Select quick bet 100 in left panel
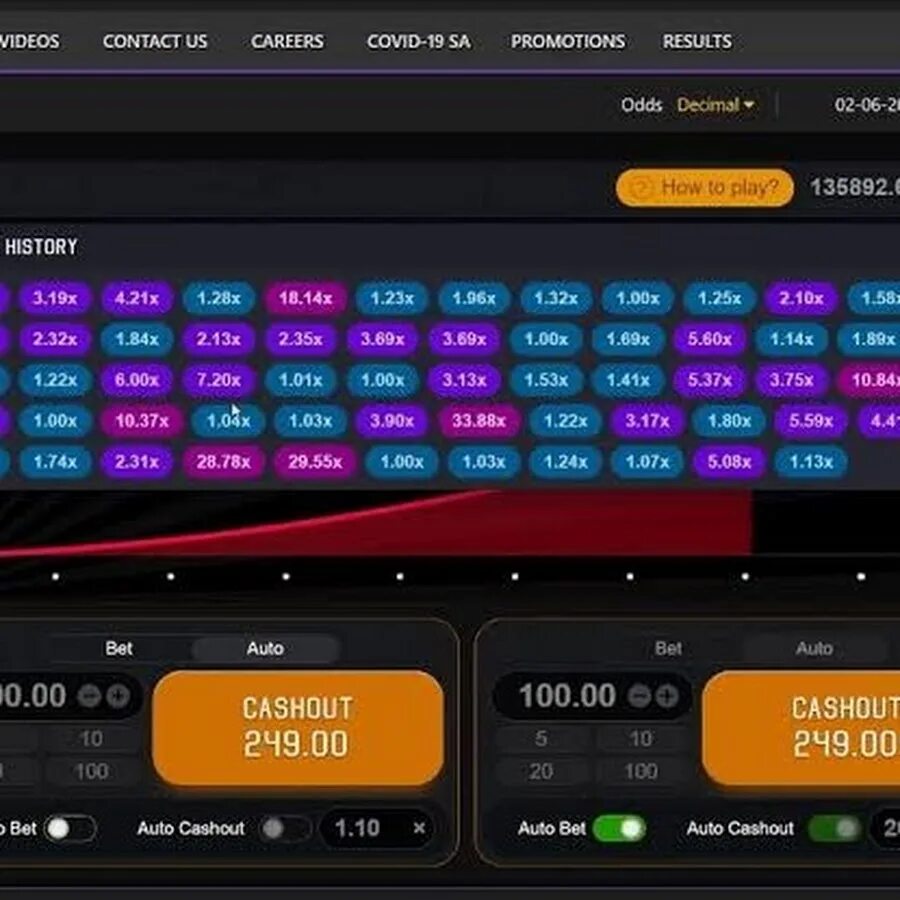 (x=91, y=771)
